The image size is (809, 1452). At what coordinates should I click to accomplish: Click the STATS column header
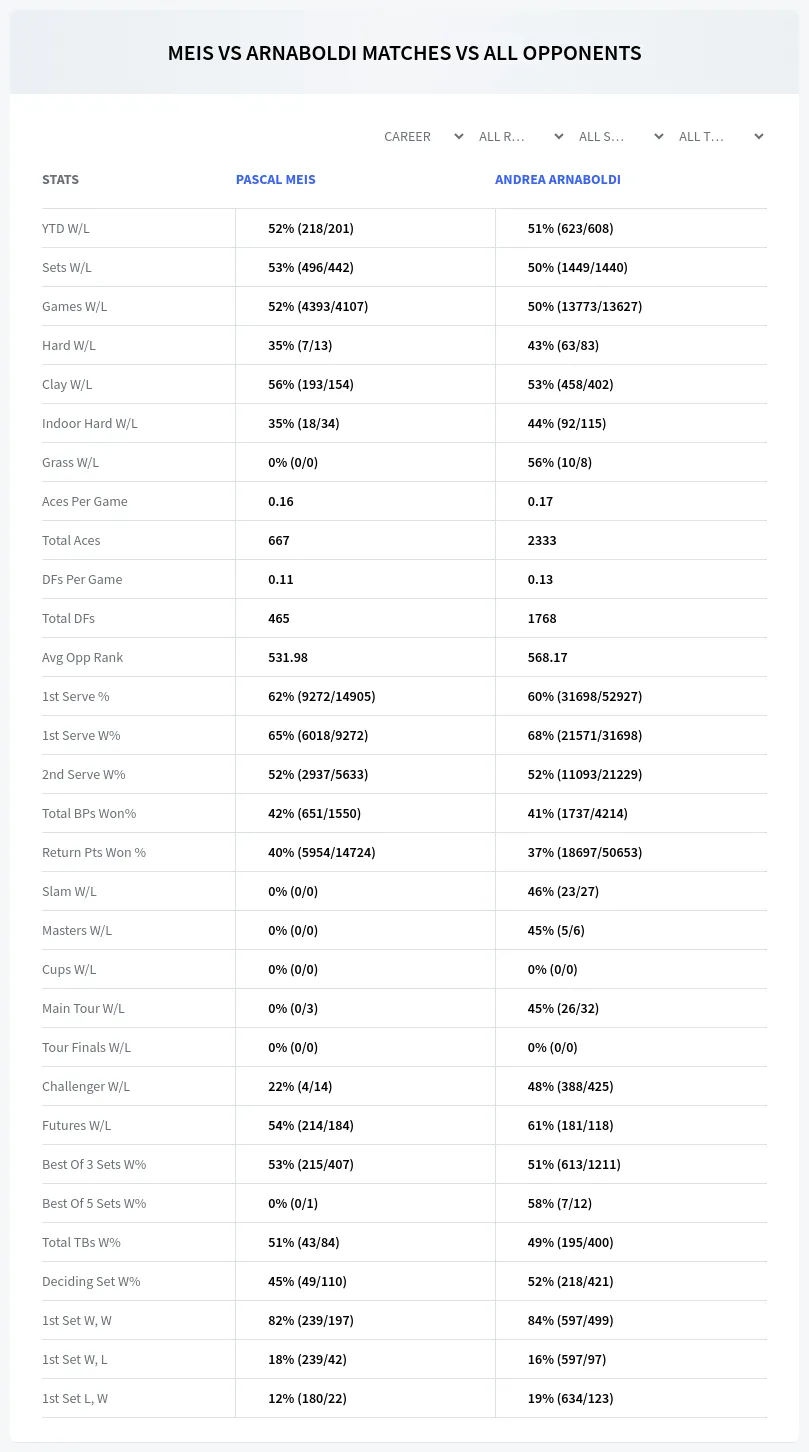coord(60,180)
